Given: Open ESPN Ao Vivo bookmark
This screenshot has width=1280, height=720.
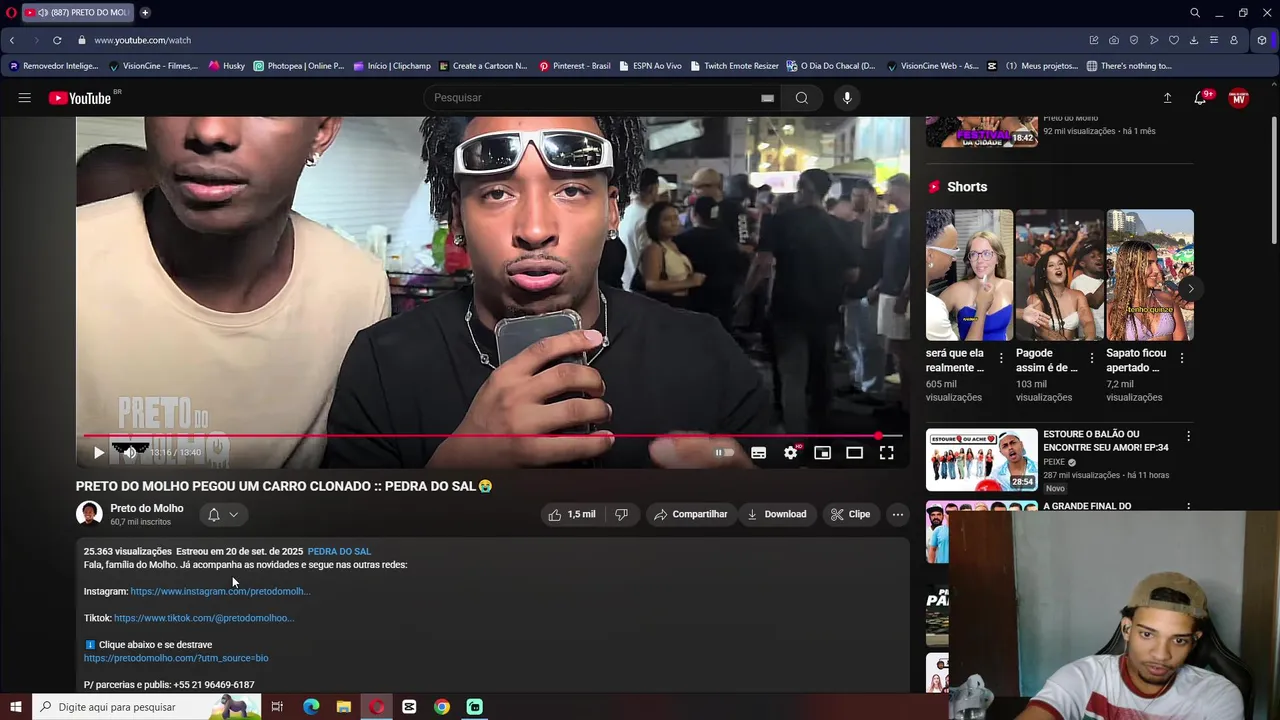Looking at the screenshot, I should pos(650,66).
